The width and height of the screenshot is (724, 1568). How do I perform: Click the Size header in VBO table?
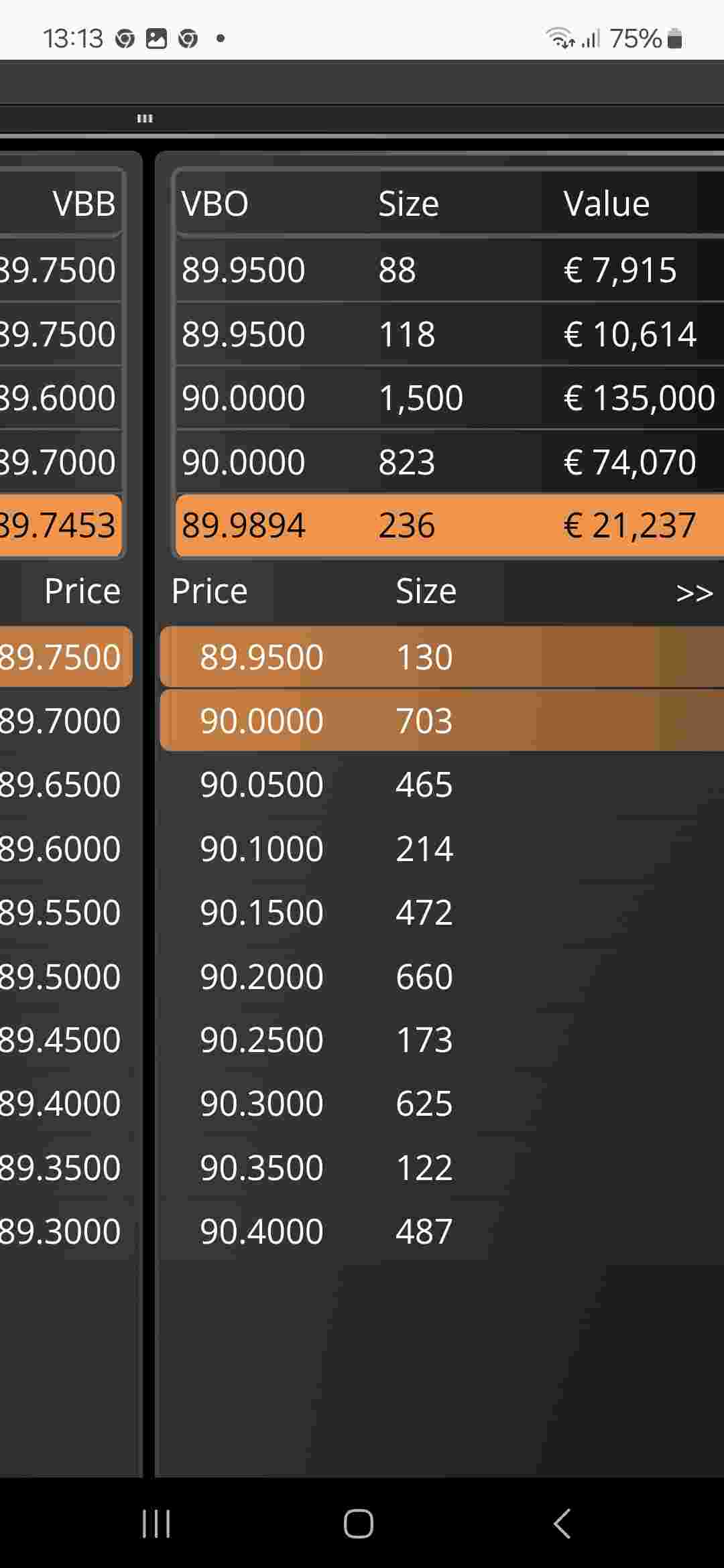(408, 204)
